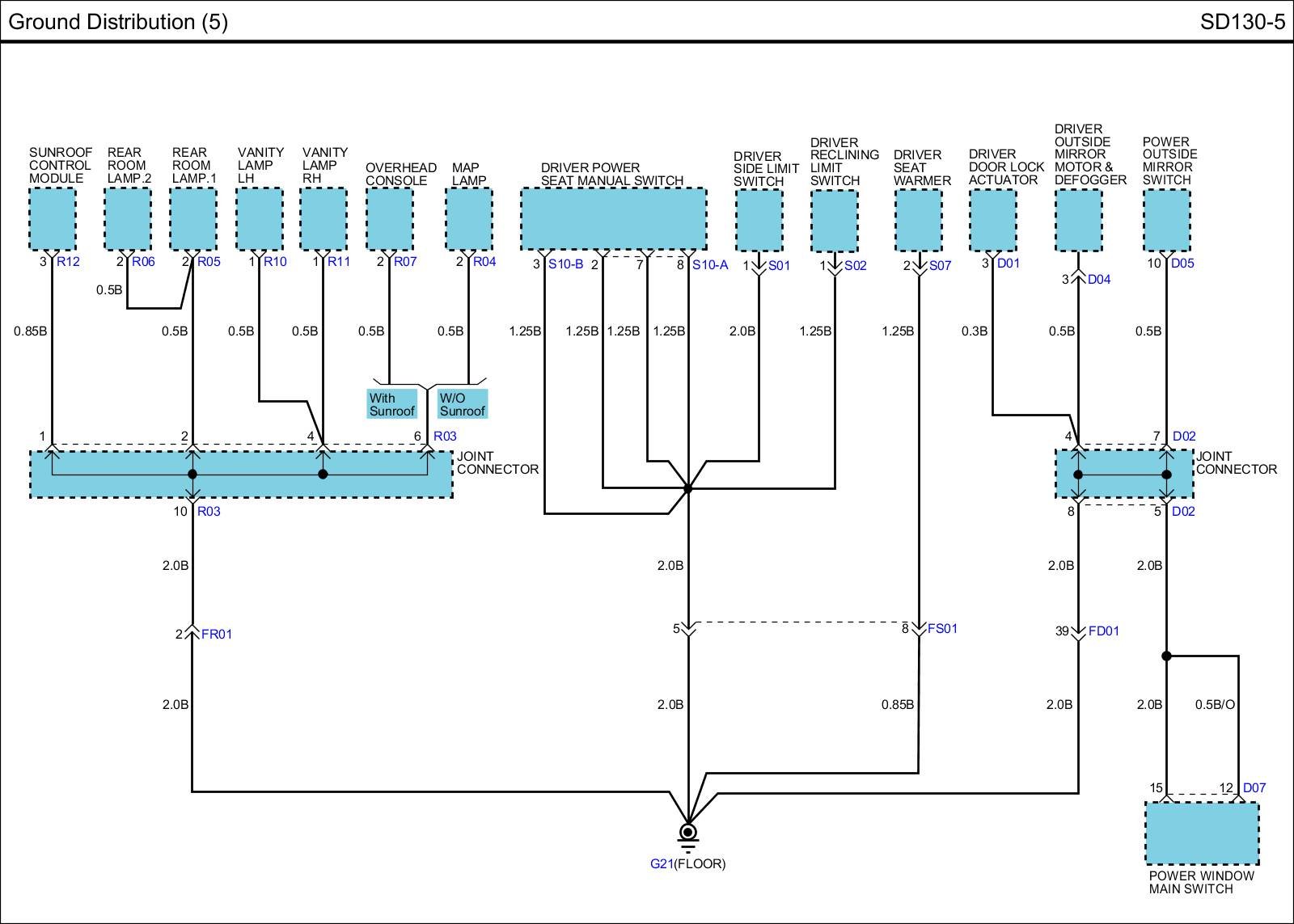Screen dimensions: 1294x924
Task: Click the Power Window Main Switch box
Action: 1202,833
